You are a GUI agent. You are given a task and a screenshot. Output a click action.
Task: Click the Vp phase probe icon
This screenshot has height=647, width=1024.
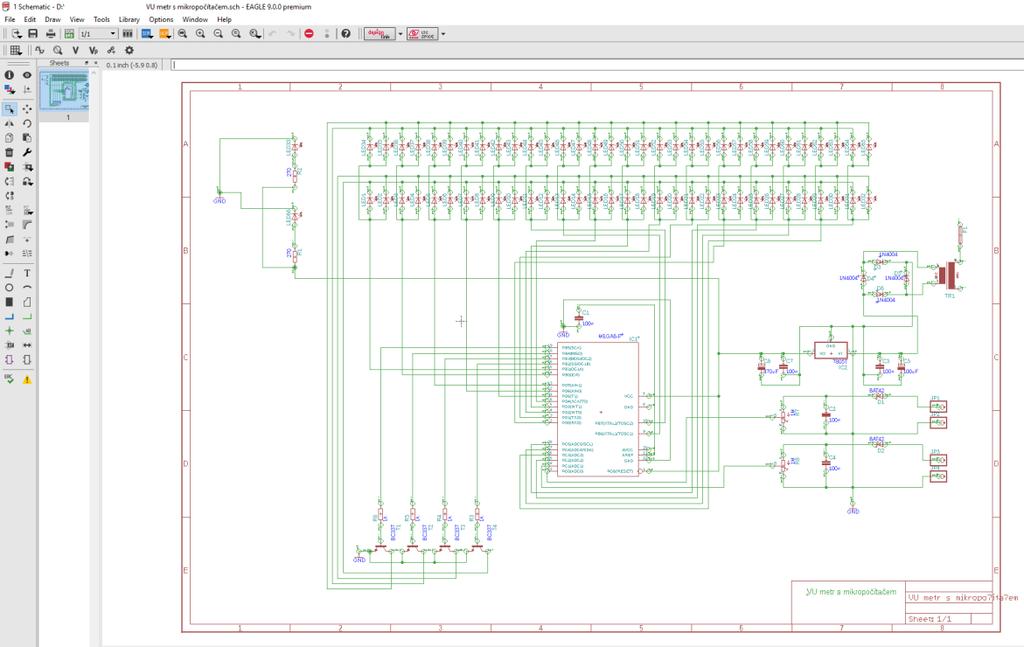[93, 50]
